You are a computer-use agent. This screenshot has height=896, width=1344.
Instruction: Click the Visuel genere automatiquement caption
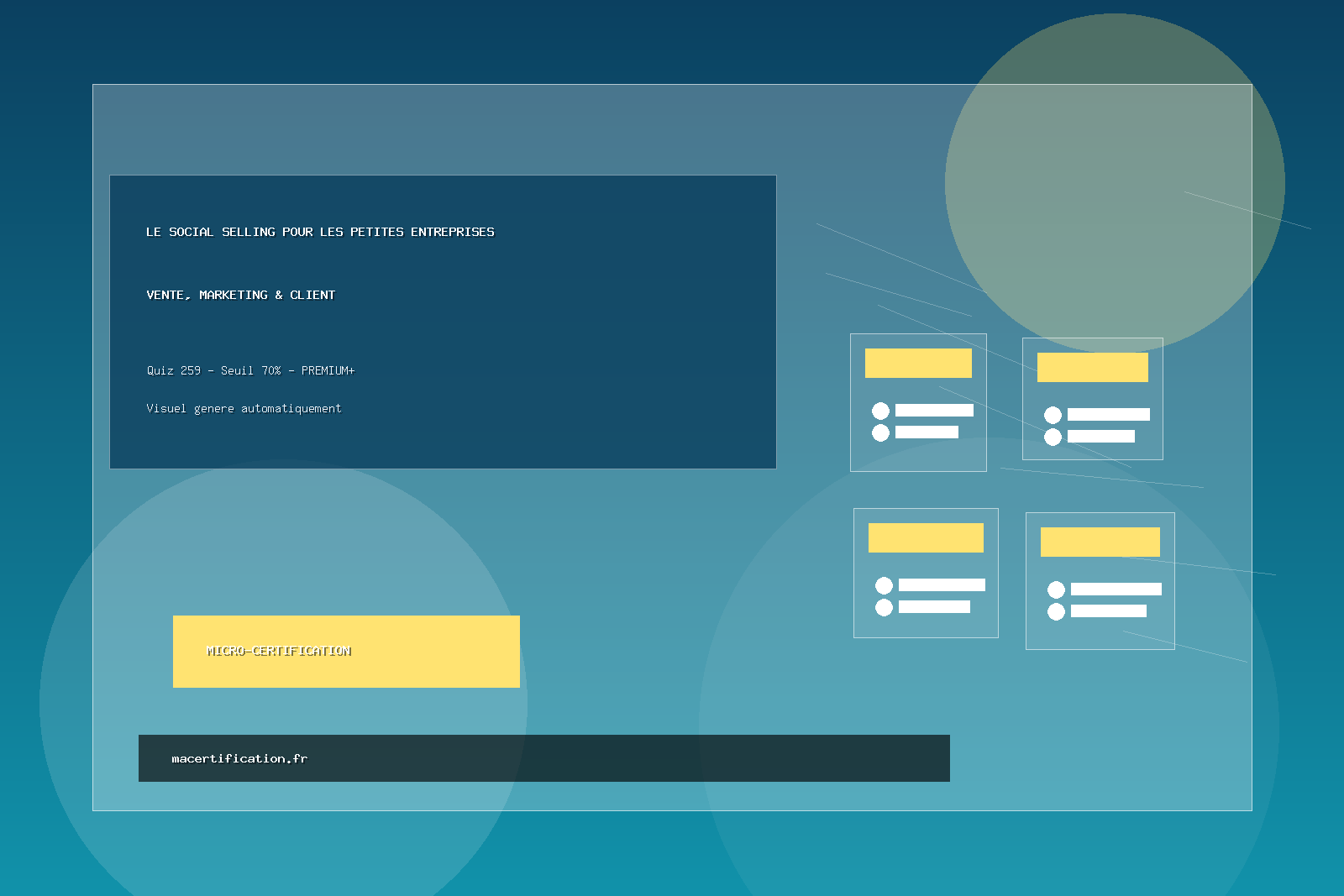244,409
